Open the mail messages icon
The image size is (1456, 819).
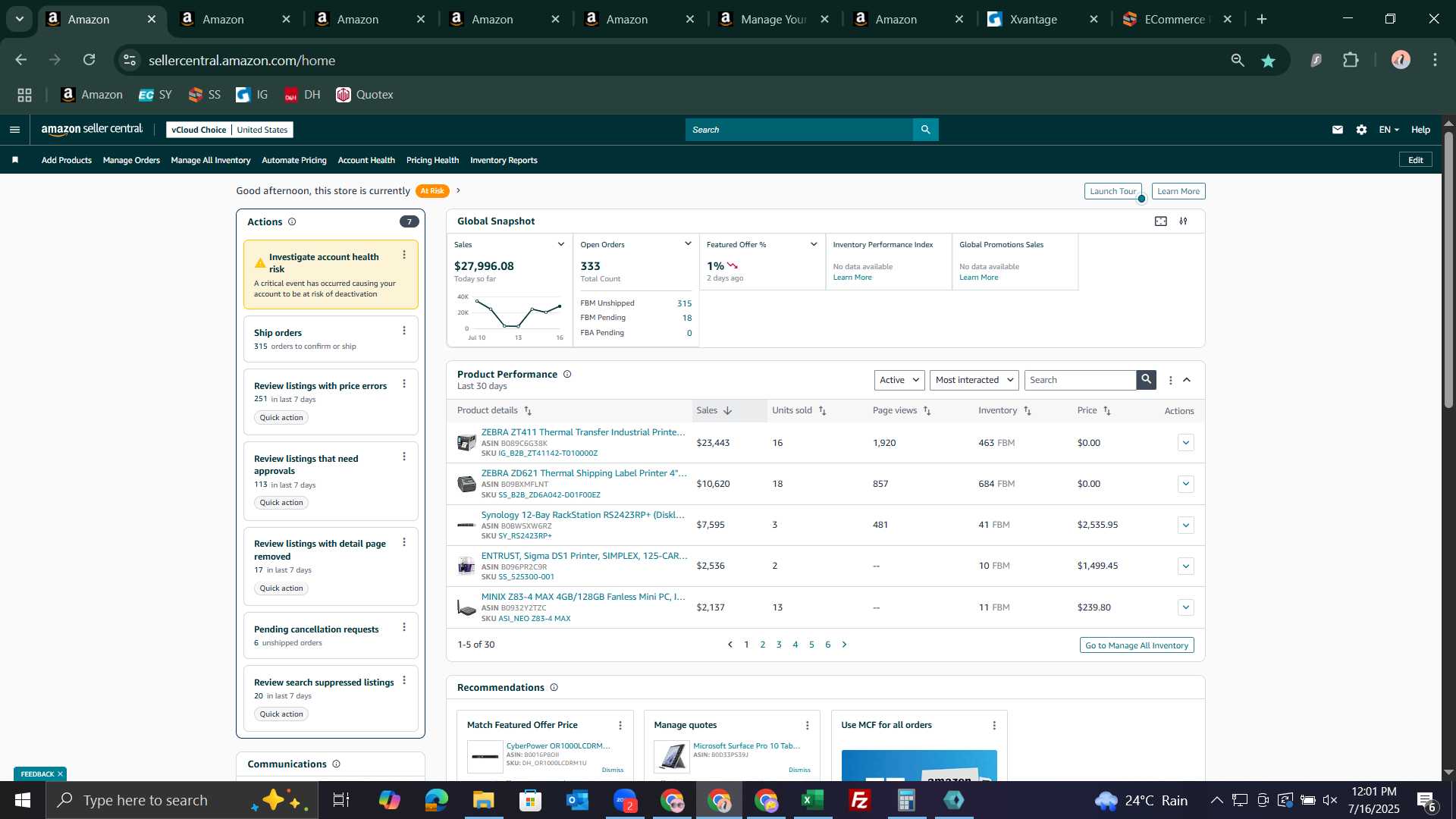pyautogui.click(x=1338, y=130)
